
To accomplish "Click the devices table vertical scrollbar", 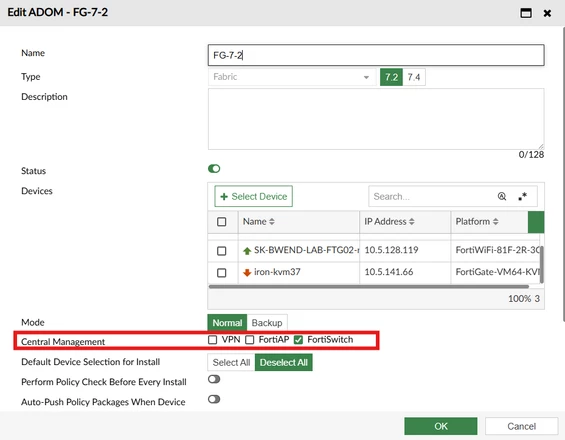I will [542, 265].
